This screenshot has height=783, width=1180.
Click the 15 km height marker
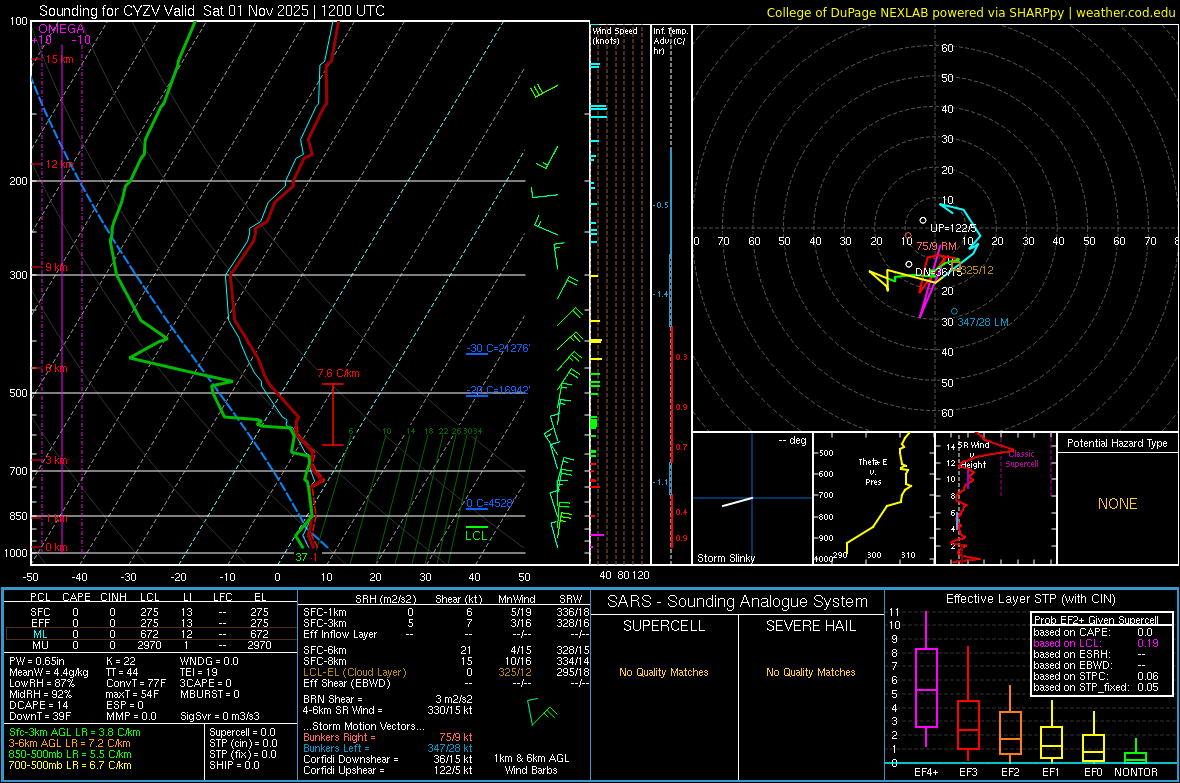(x=58, y=59)
